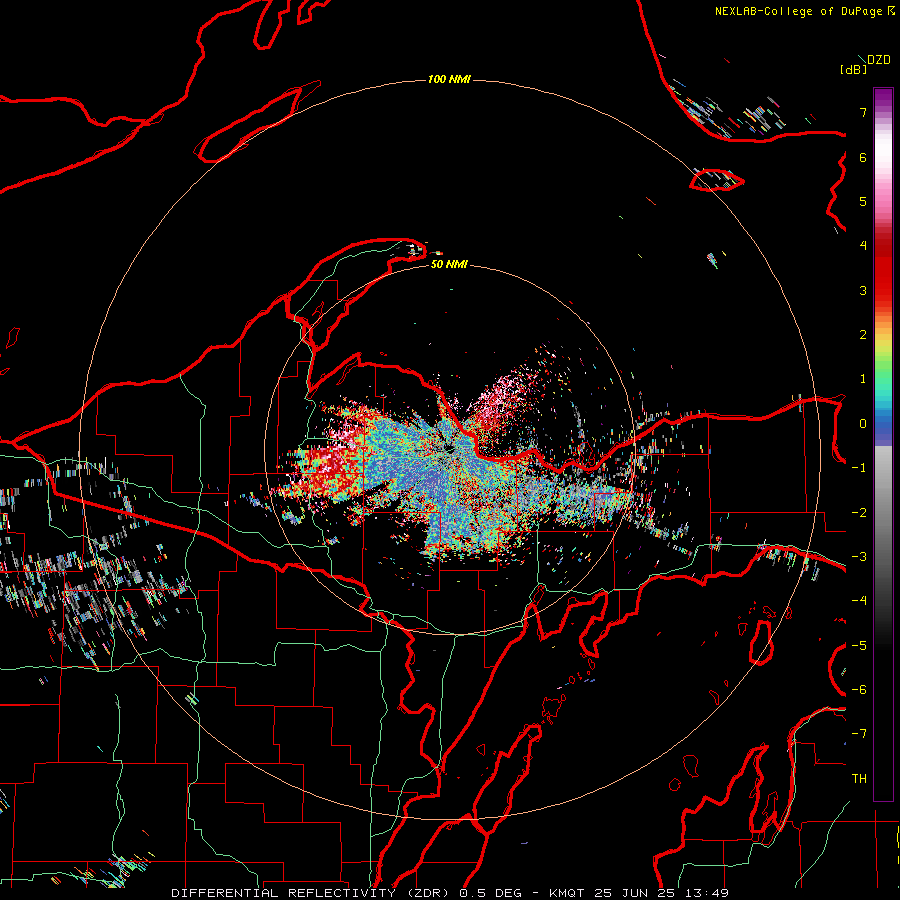Click the 4 value on the scale
This screenshot has width=900, height=900.
click(863, 246)
